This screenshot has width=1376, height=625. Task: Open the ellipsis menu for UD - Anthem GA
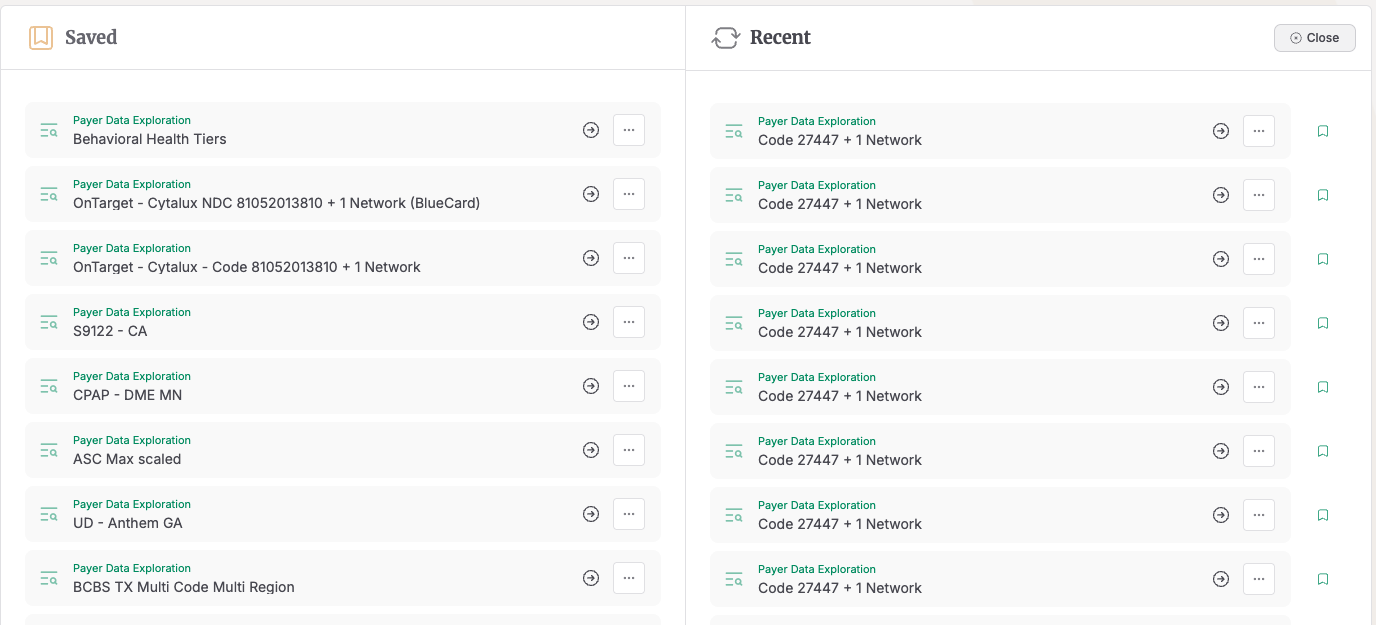[x=629, y=514]
